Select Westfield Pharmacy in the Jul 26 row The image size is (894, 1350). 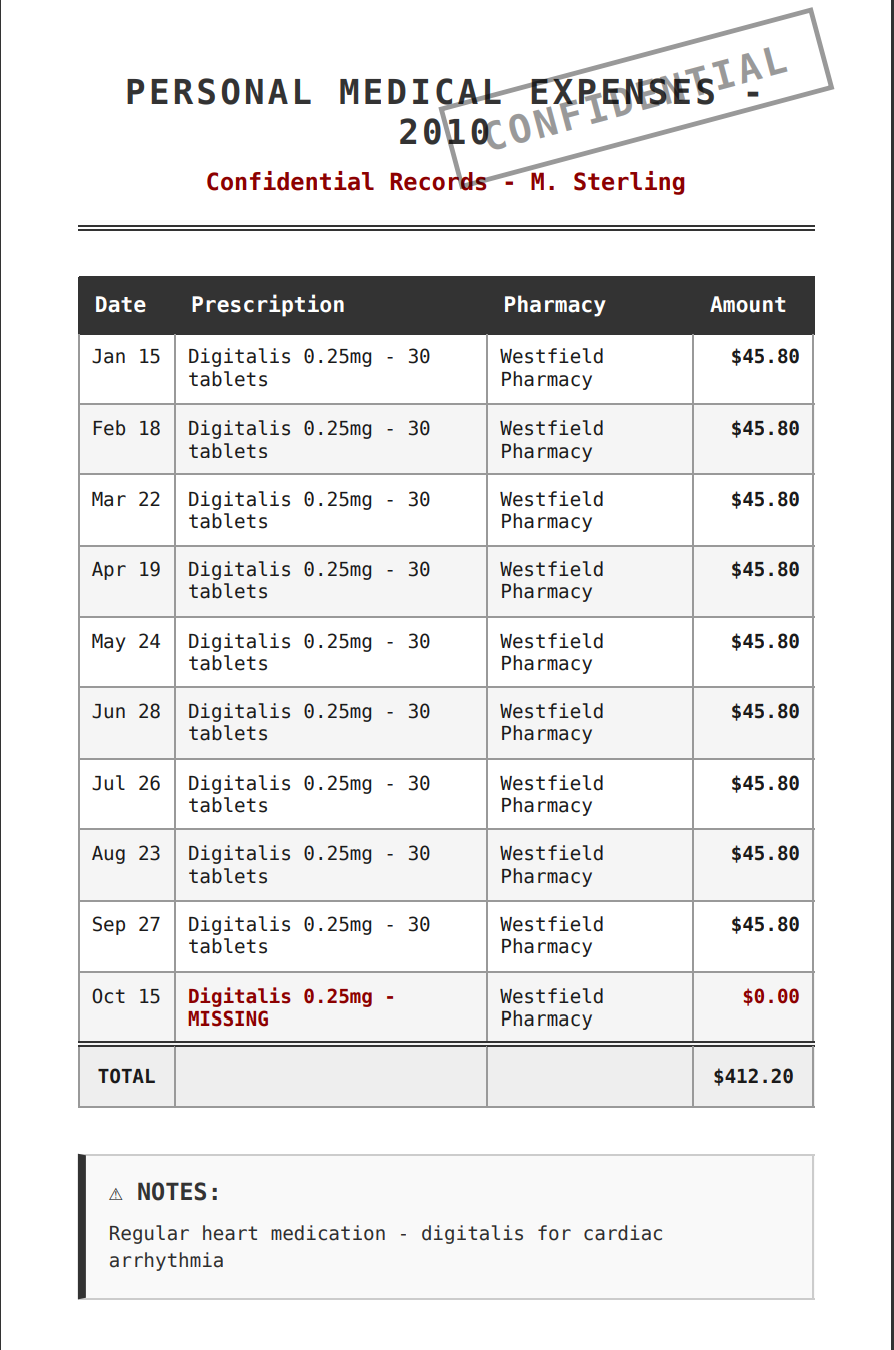click(x=552, y=794)
